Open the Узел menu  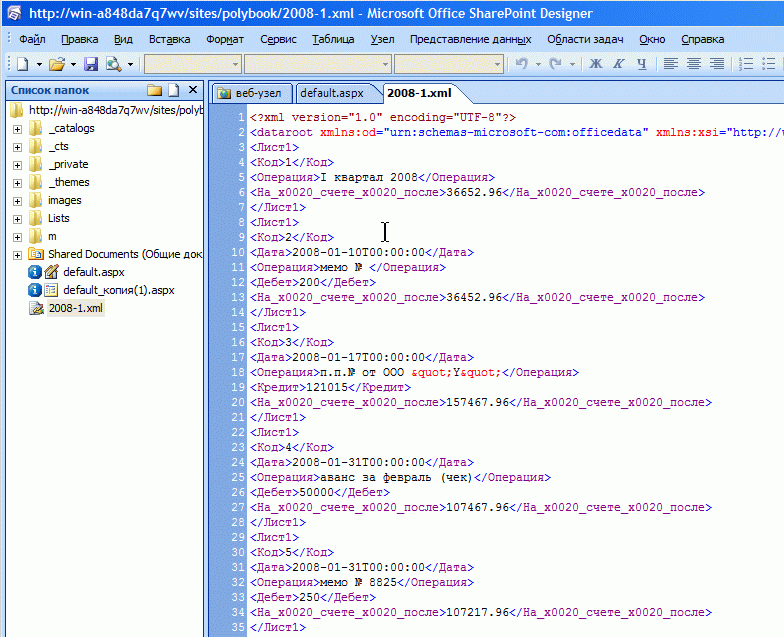click(x=382, y=39)
